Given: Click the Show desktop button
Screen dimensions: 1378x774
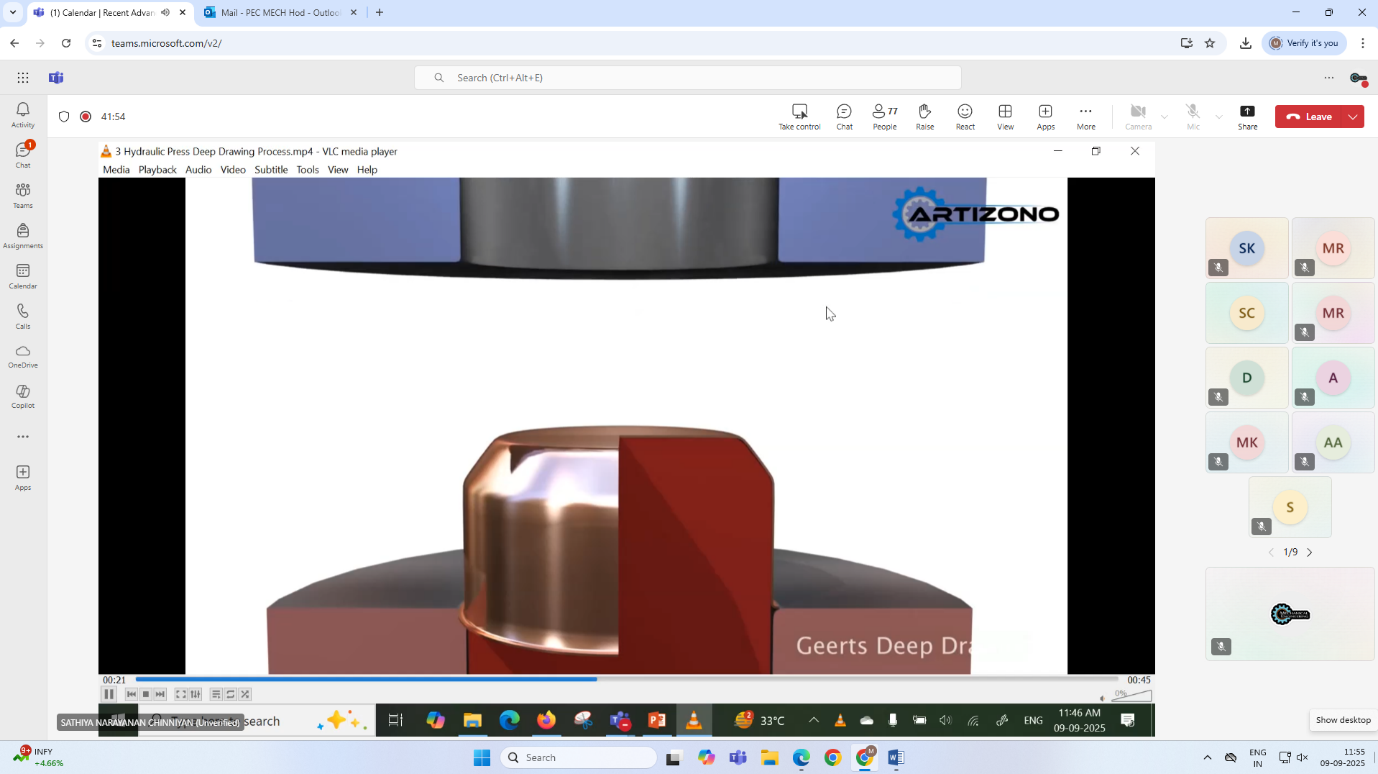Looking at the screenshot, I should tap(1343, 720).
